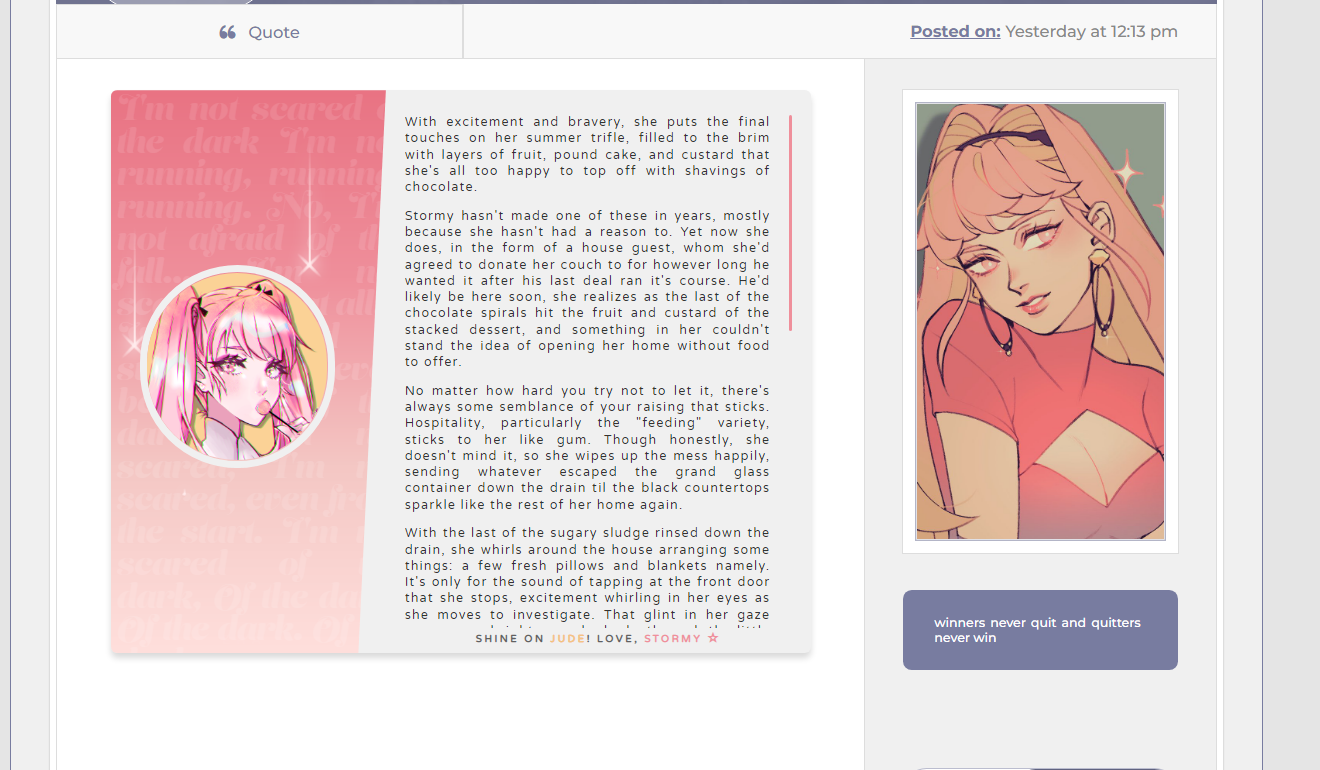This screenshot has height=770, width=1320.
Task: Click the pink "STORMY" name in footer
Action: (x=672, y=638)
